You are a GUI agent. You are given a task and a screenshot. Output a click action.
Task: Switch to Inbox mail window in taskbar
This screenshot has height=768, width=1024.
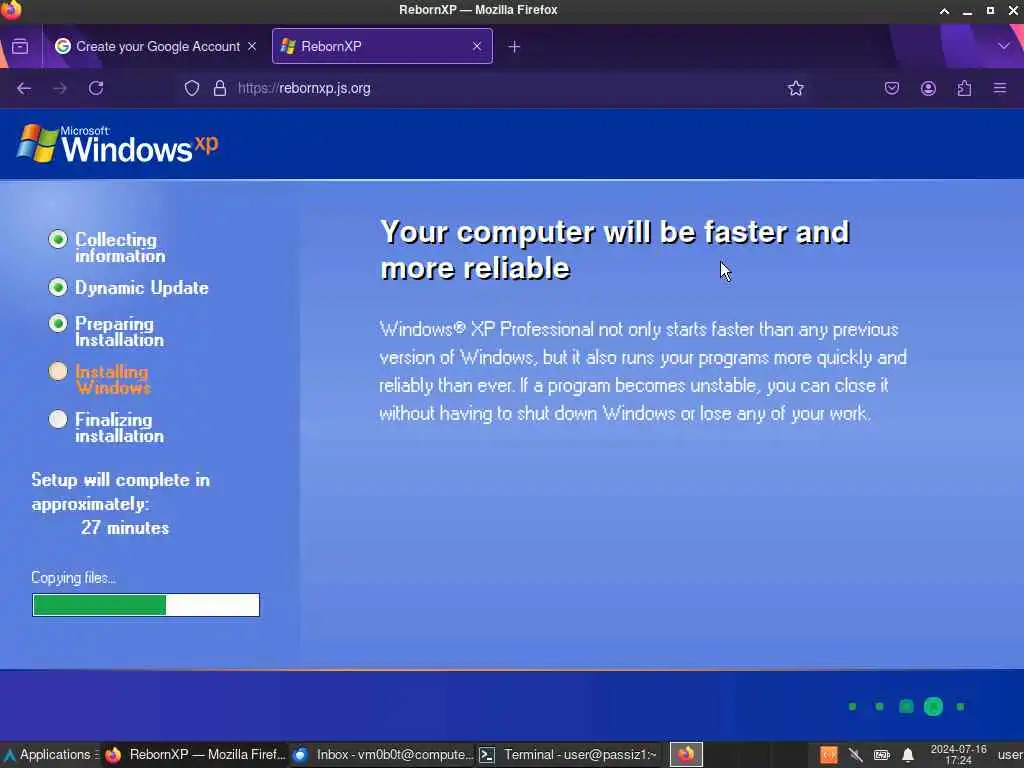click(382, 755)
